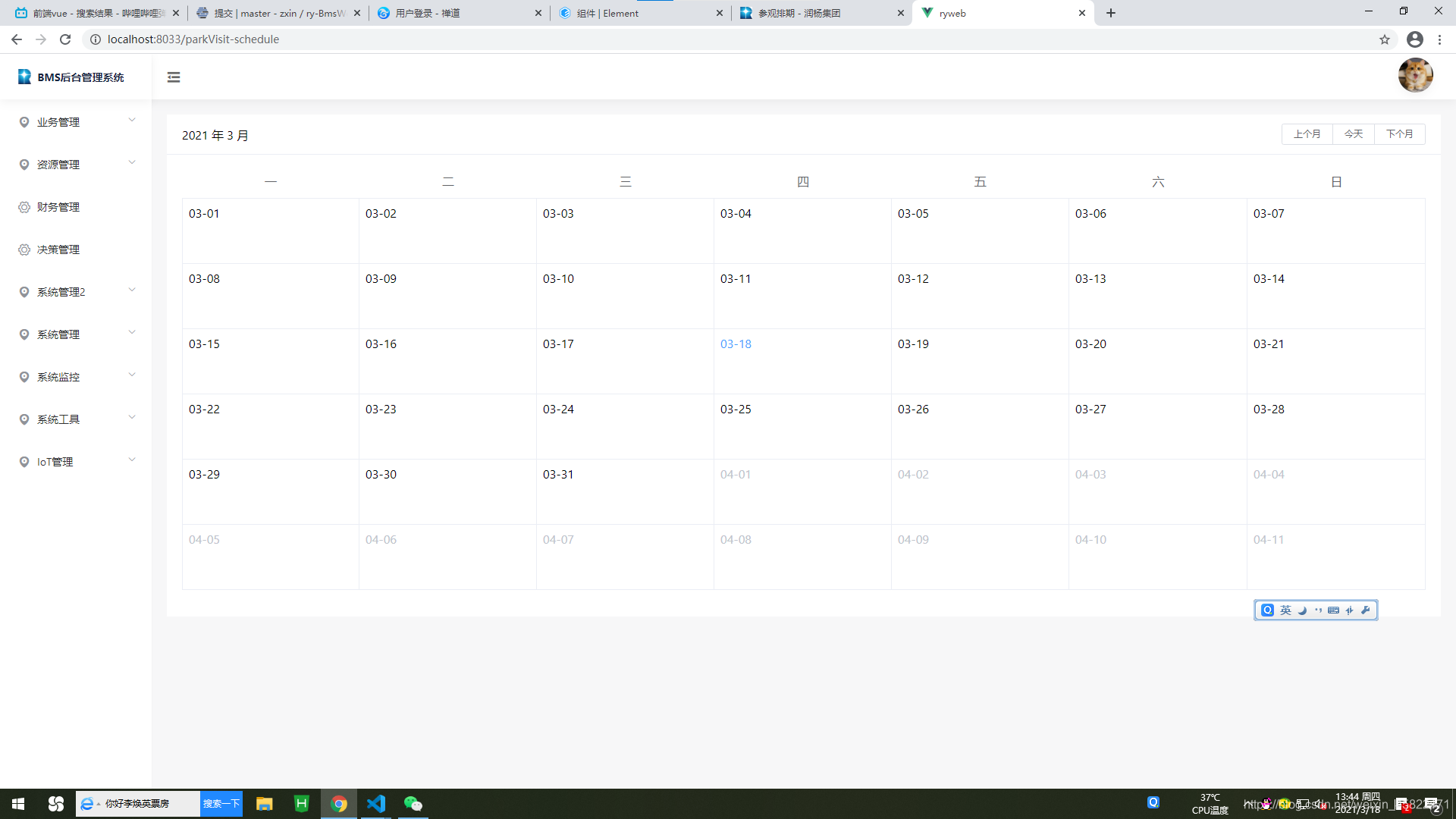
Task: Click the user avatar picture
Action: [x=1415, y=75]
